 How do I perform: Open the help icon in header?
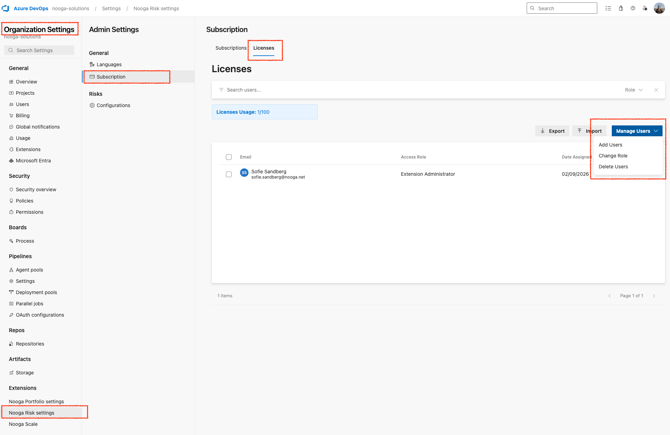click(633, 8)
